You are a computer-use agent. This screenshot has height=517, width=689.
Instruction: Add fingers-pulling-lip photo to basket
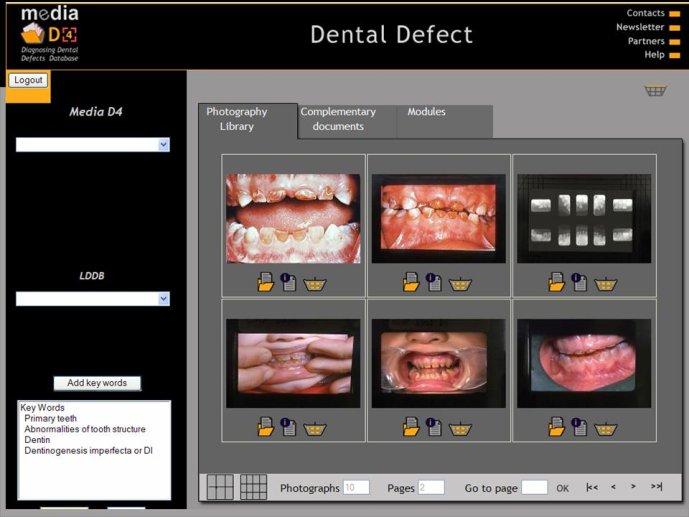(315, 429)
